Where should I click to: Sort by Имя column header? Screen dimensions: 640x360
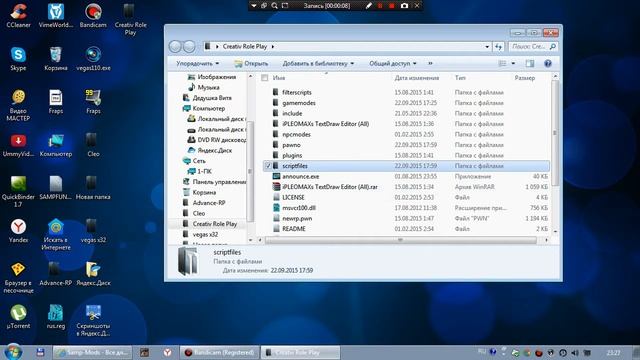point(279,78)
